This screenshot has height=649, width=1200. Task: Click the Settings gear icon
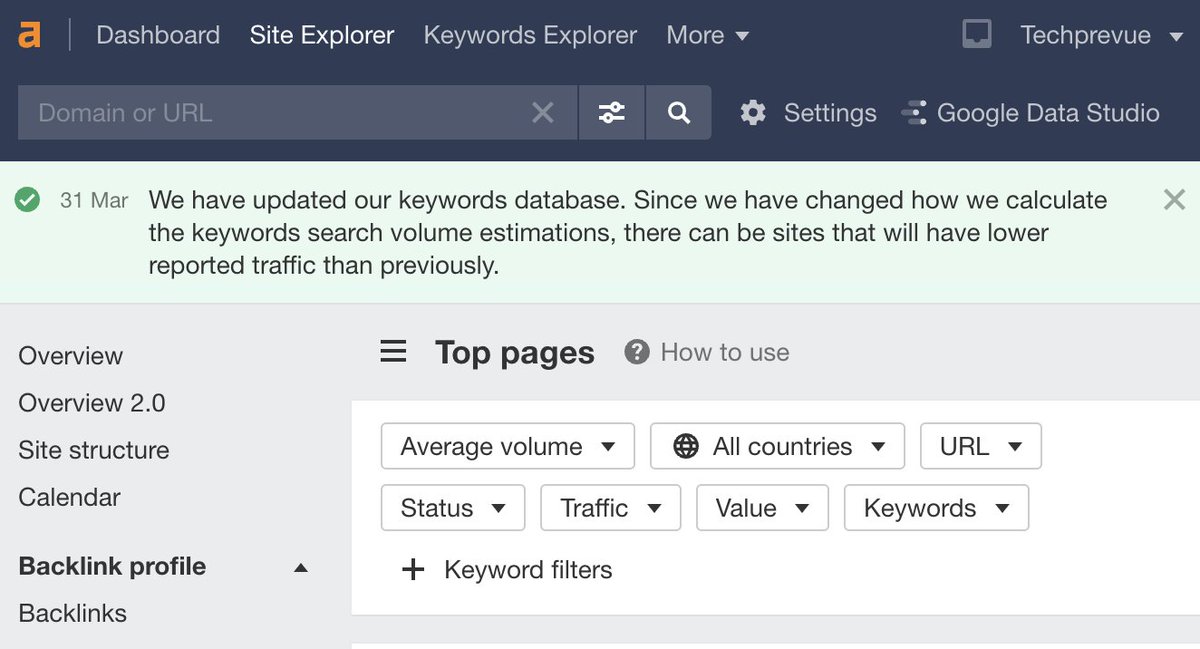[x=753, y=113]
